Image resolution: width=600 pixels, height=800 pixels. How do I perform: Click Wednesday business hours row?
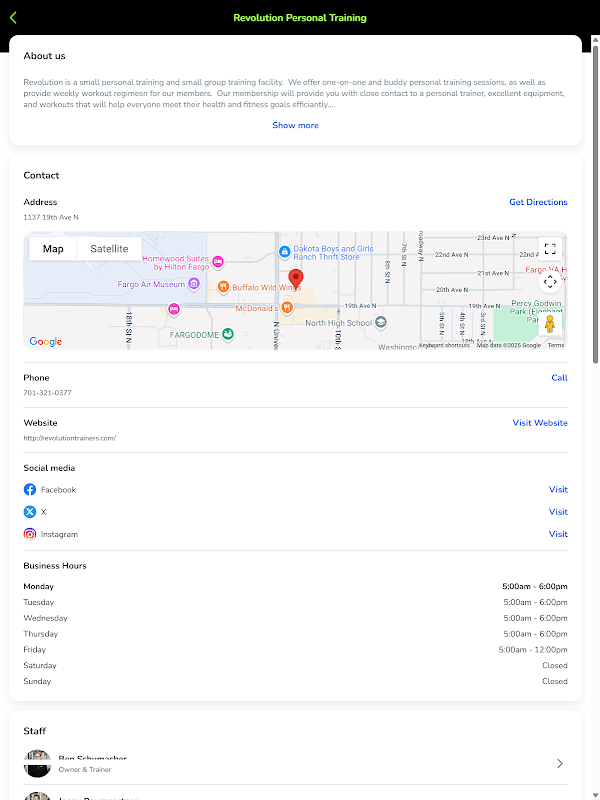[x=295, y=618]
